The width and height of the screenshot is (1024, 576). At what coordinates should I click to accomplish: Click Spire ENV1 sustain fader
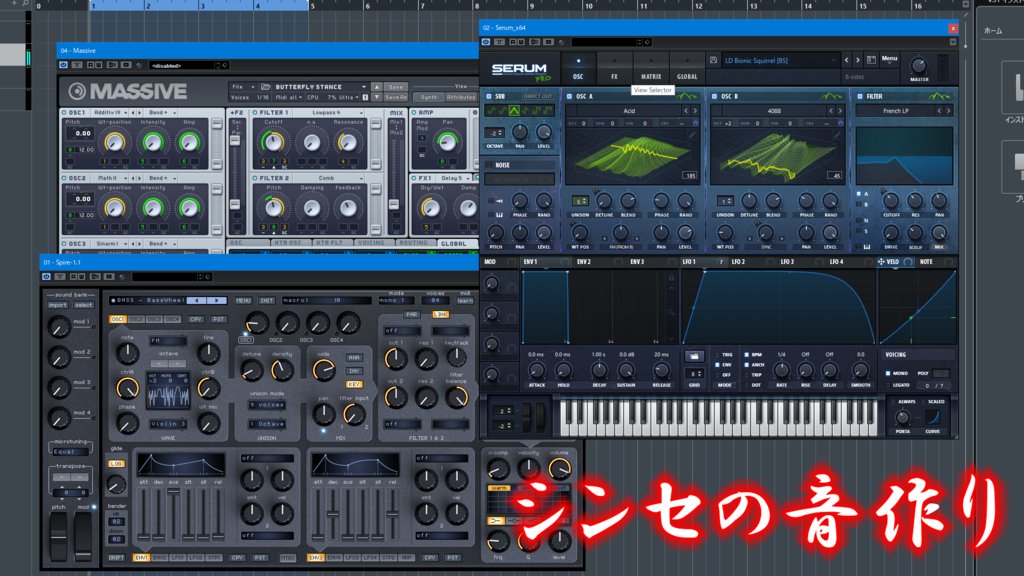(174, 492)
